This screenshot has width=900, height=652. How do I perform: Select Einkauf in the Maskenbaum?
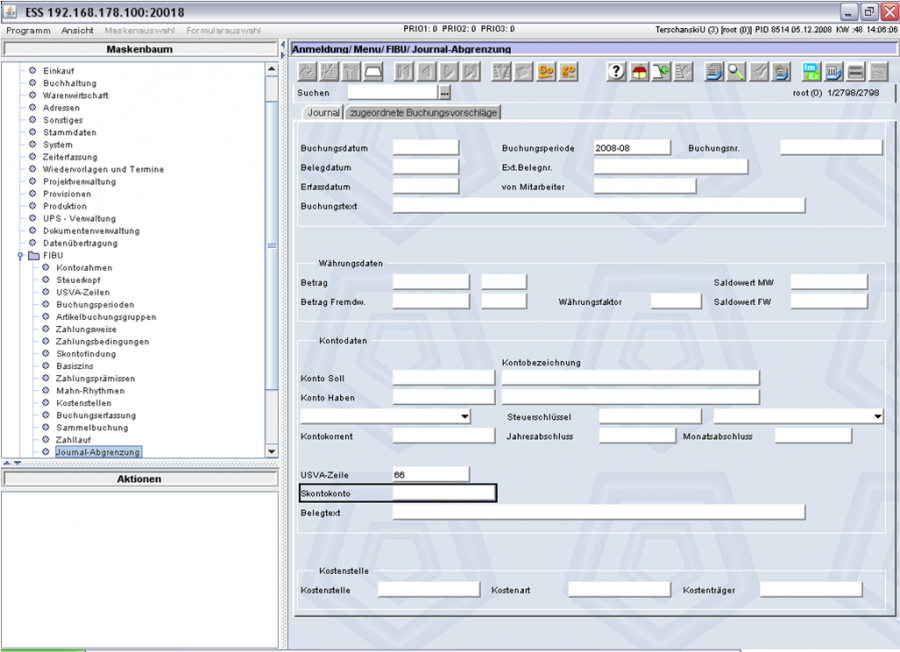59,71
